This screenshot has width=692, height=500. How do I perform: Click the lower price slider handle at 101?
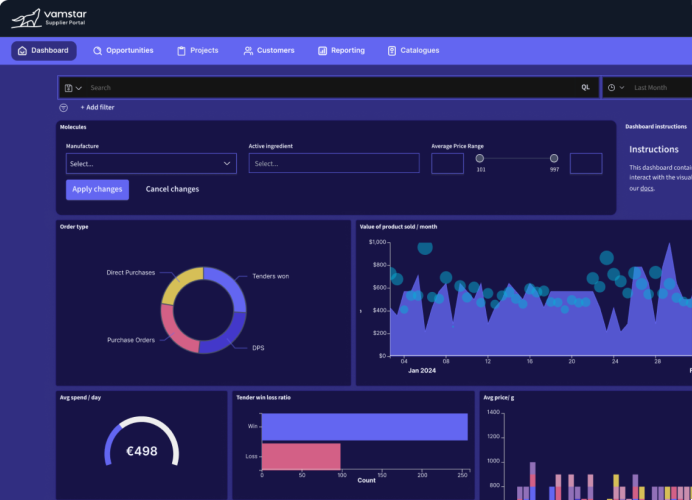click(x=480, y=158)
